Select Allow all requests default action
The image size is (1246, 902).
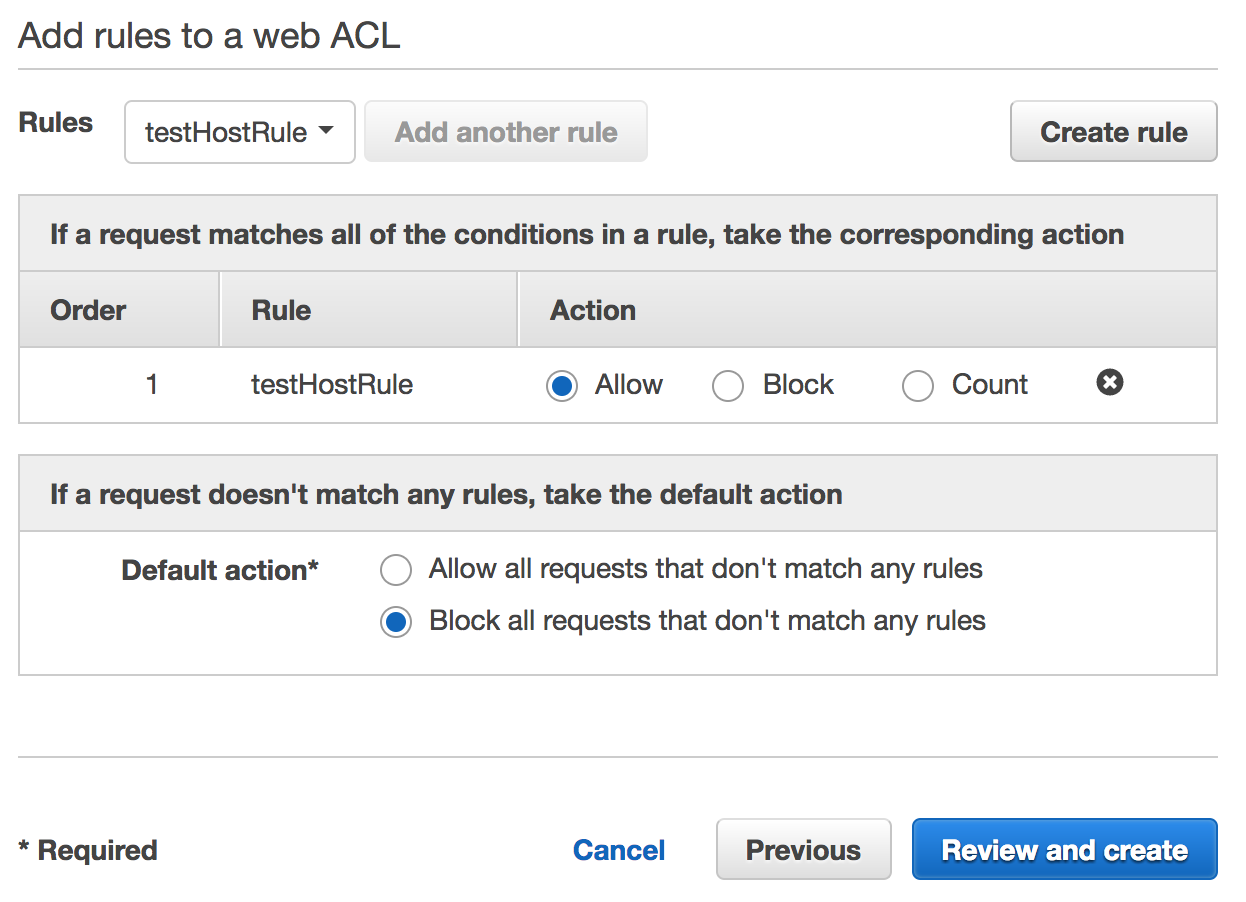[396, 571]
